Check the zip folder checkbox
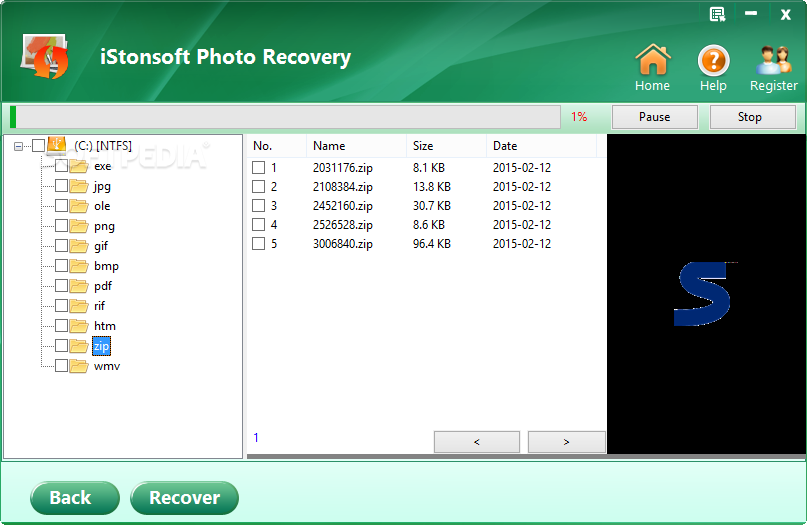The image size is (807, 525). point(61,345)
